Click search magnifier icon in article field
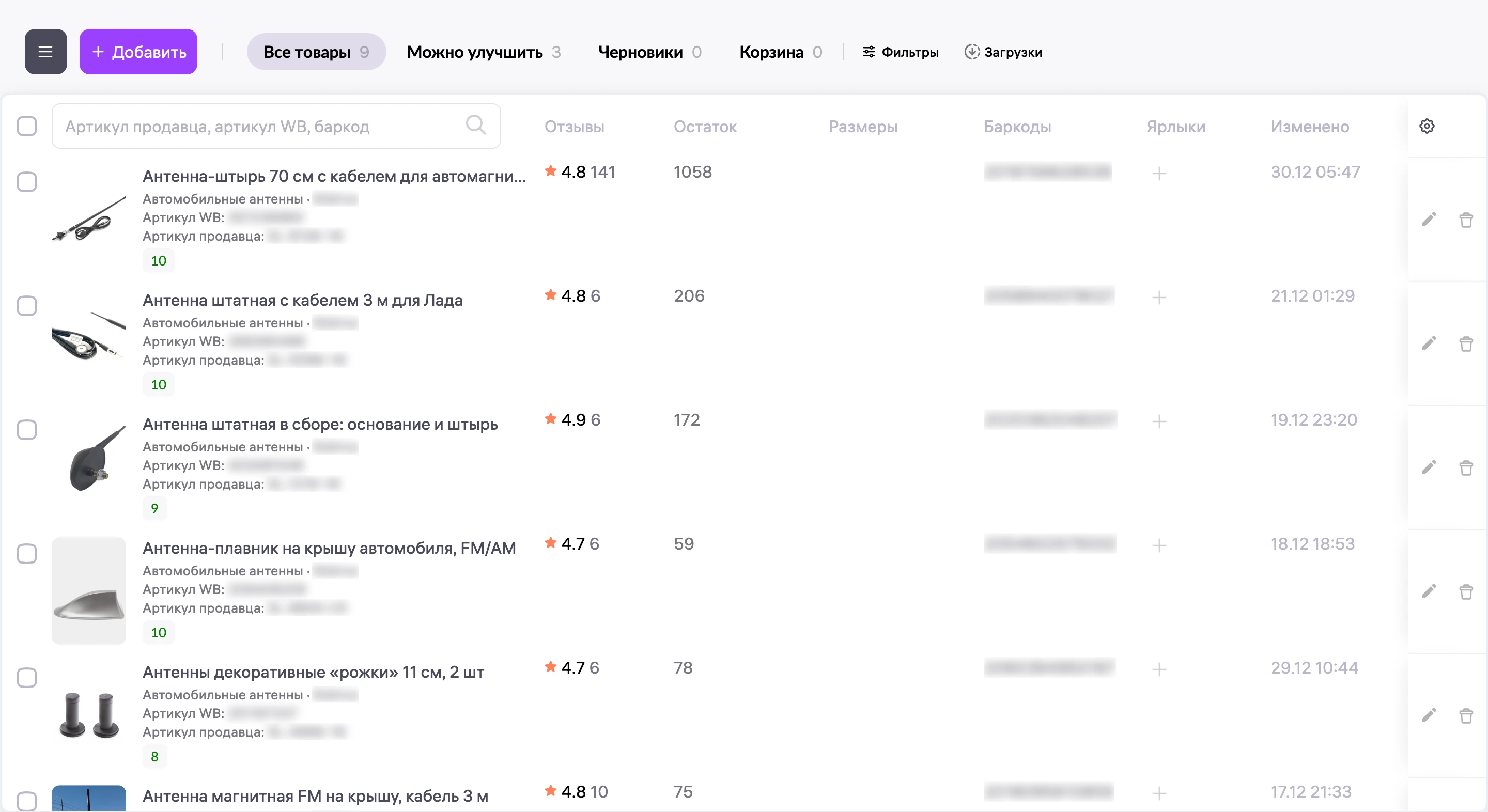The width and height of the screenshot is (1488, 812). (x=476, y=126)
